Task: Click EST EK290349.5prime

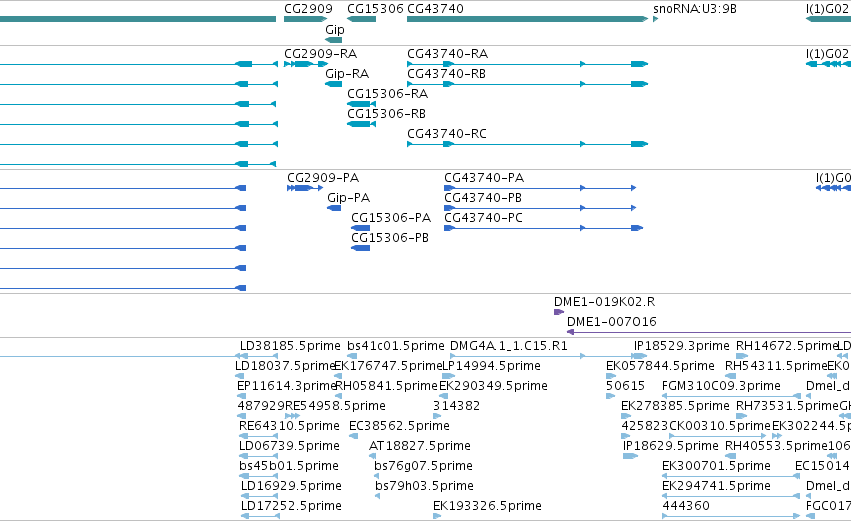Action: 493,386
